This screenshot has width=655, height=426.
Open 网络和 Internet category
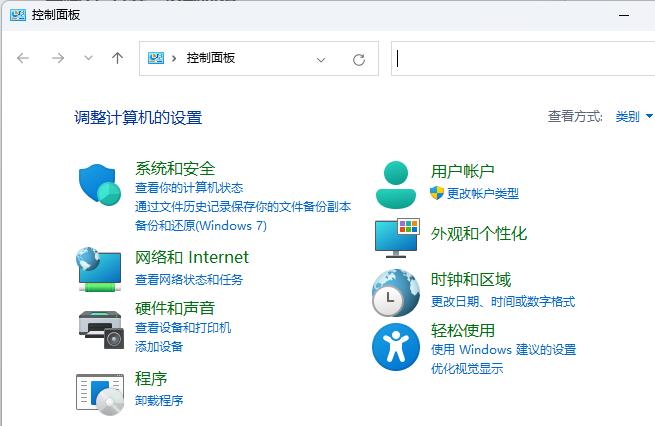[x=192, y=257]
